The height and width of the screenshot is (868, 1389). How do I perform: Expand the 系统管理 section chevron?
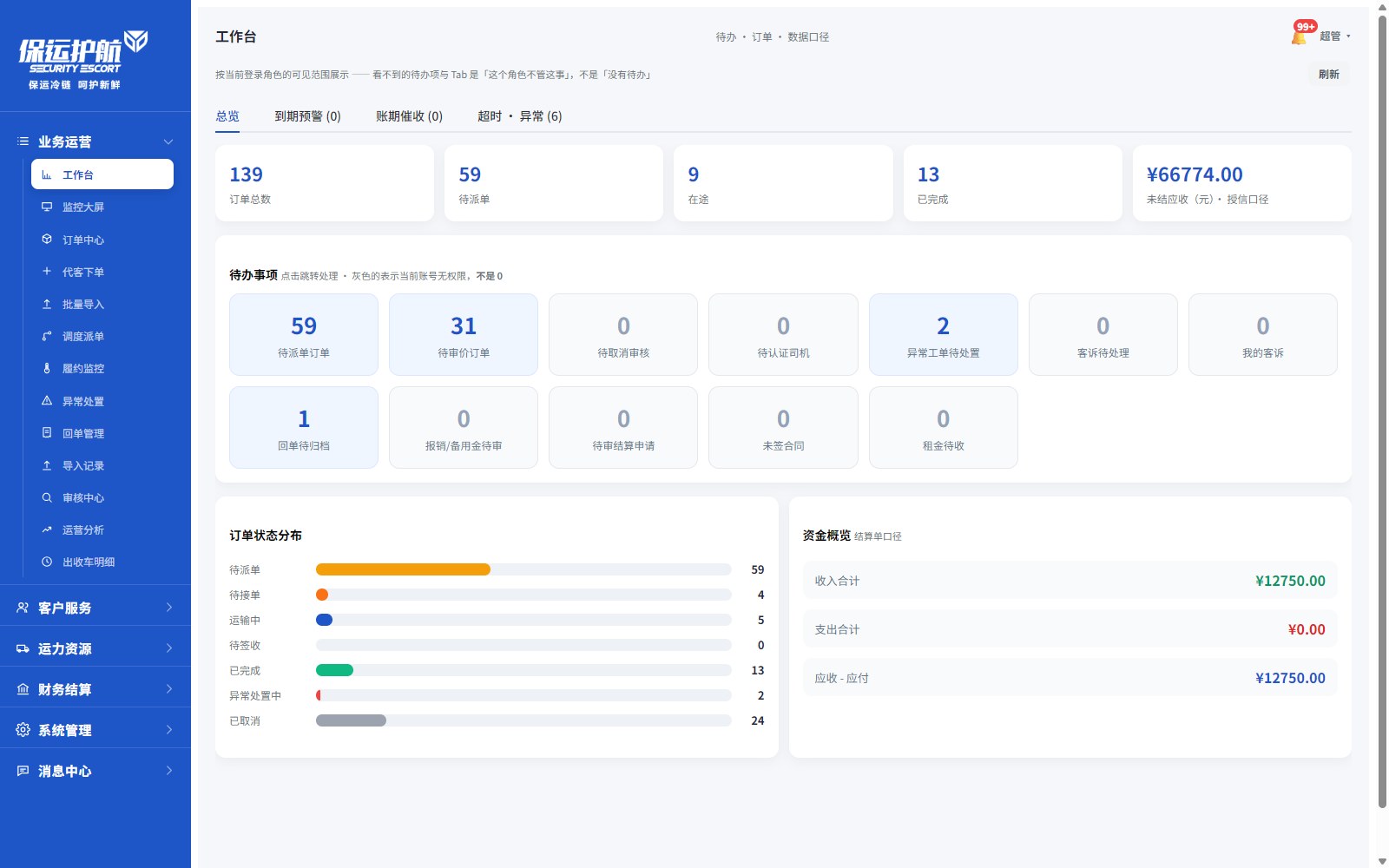pyautogui.click(x=169, y=729)
